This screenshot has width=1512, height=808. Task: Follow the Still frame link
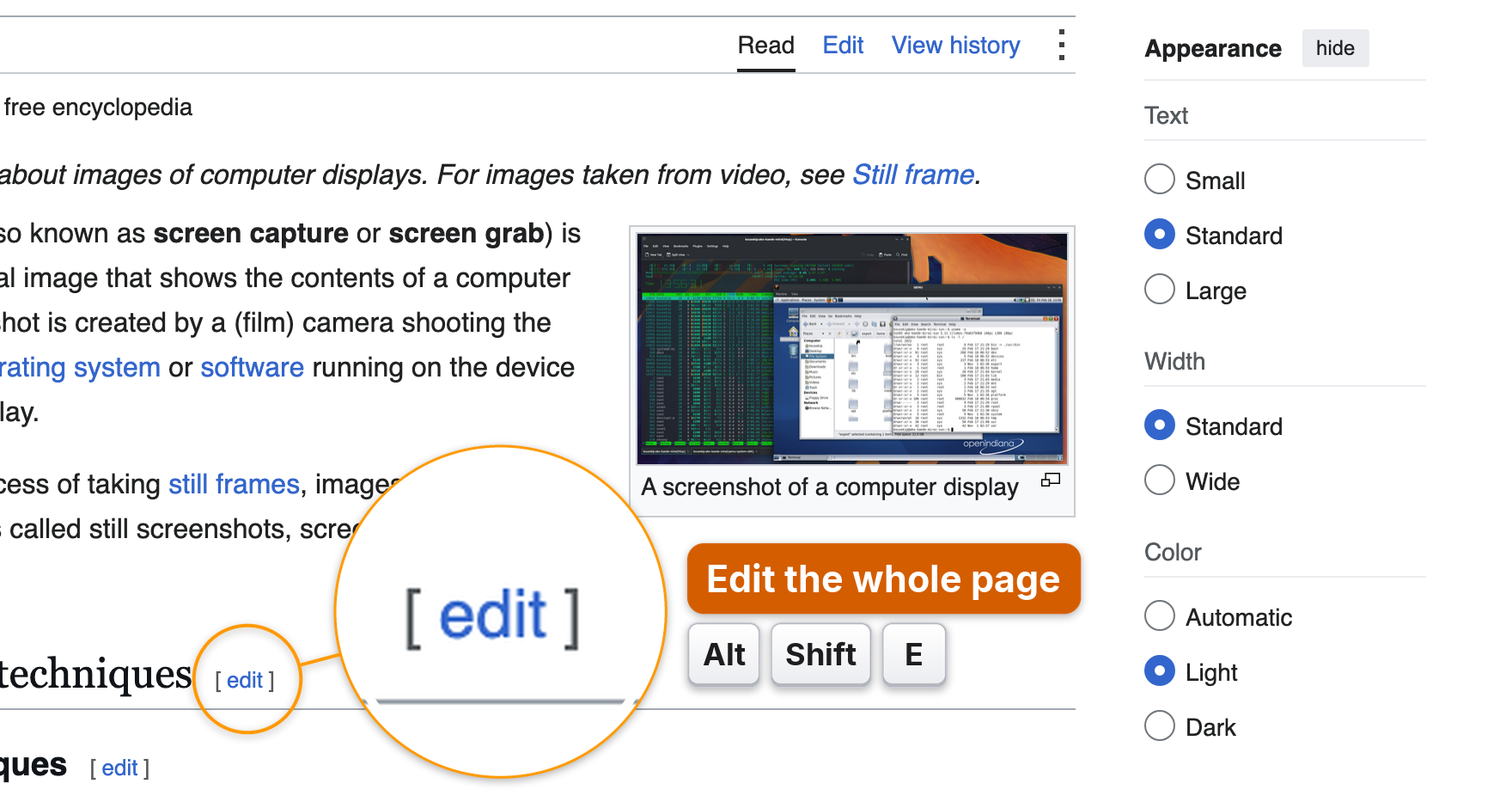click(x=913, y=174)
